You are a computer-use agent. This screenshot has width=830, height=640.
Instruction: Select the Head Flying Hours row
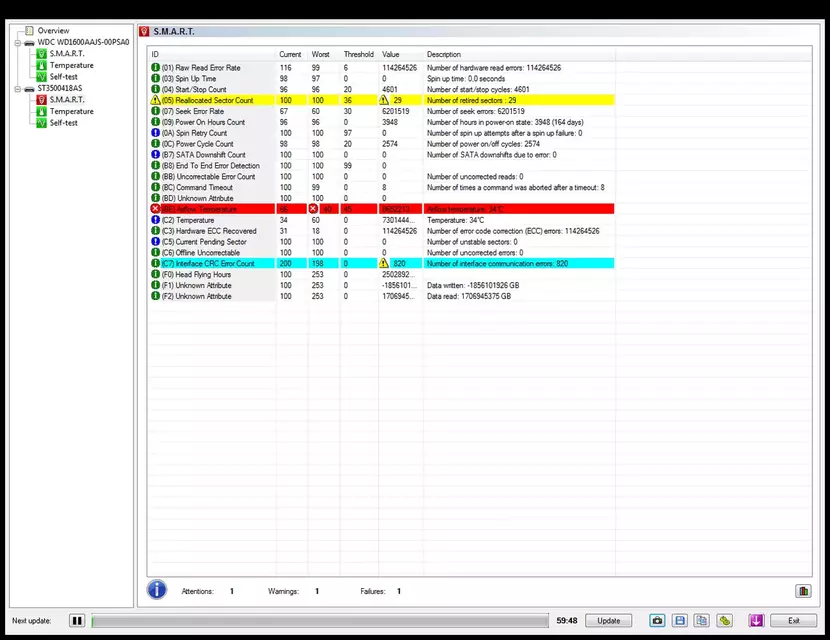click(x=382, y=274)
